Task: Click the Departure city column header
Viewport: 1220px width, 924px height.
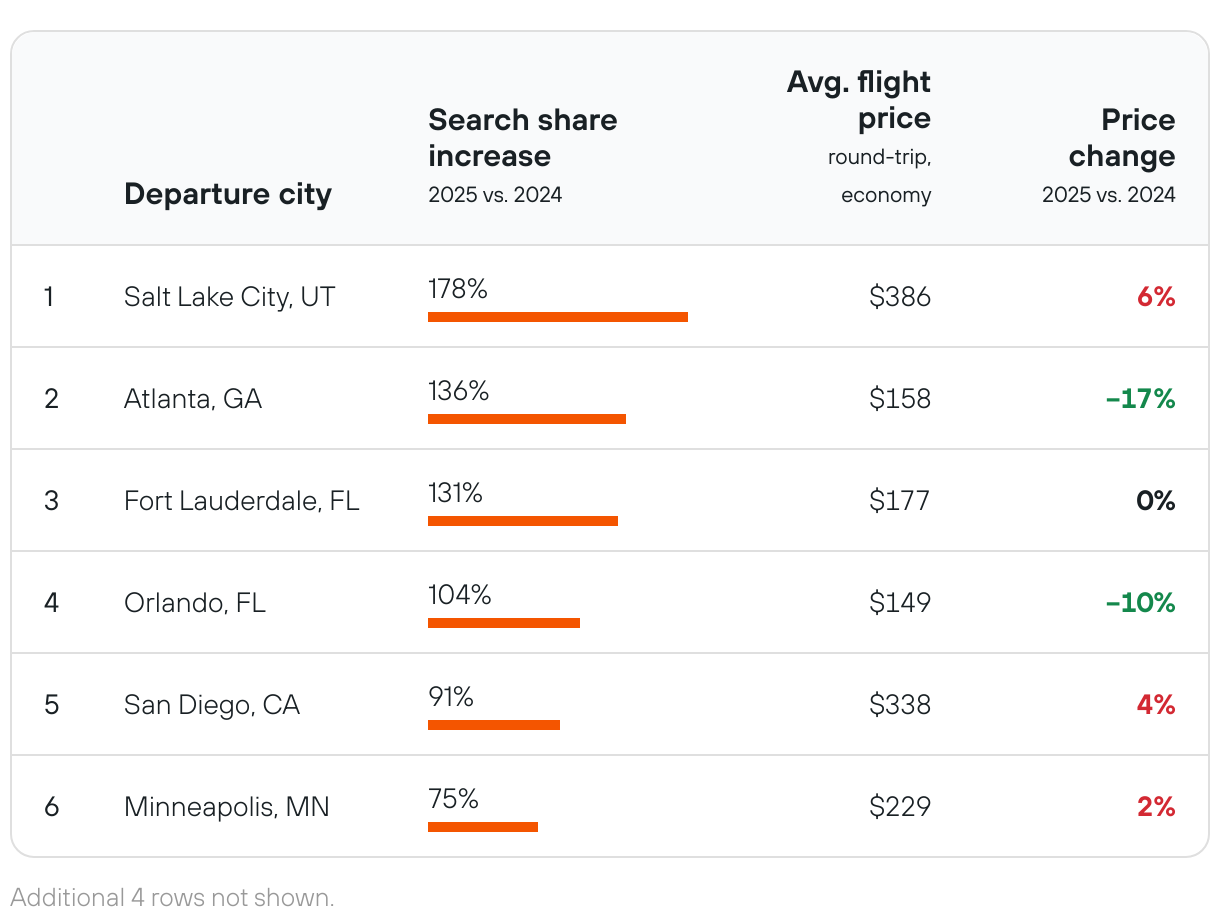Action: point(227,194)
